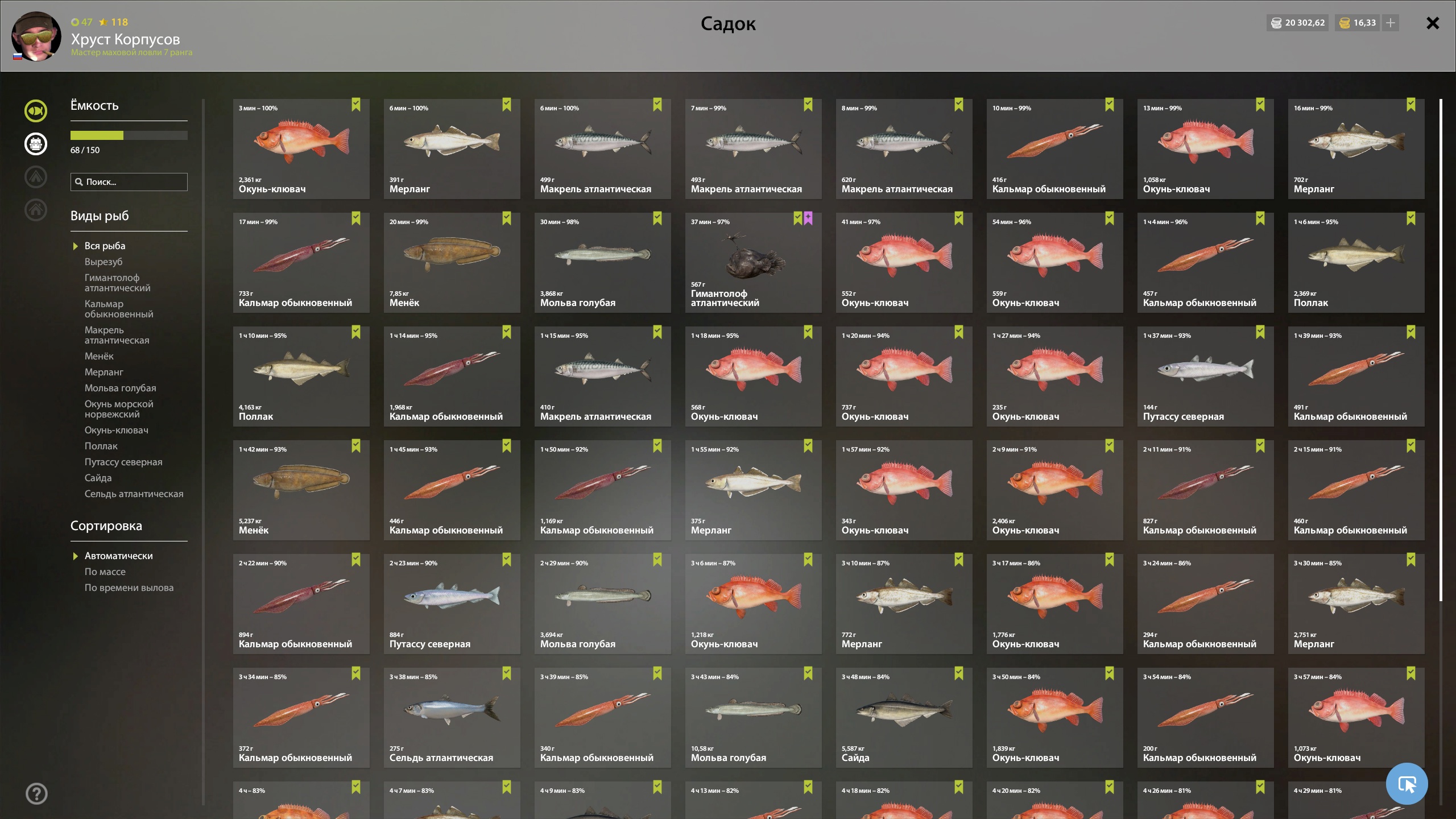This screenshot has height=819, width=1456.
Task: Filter fish by Кальмар обыкновенный
Action: click(119, 309)
